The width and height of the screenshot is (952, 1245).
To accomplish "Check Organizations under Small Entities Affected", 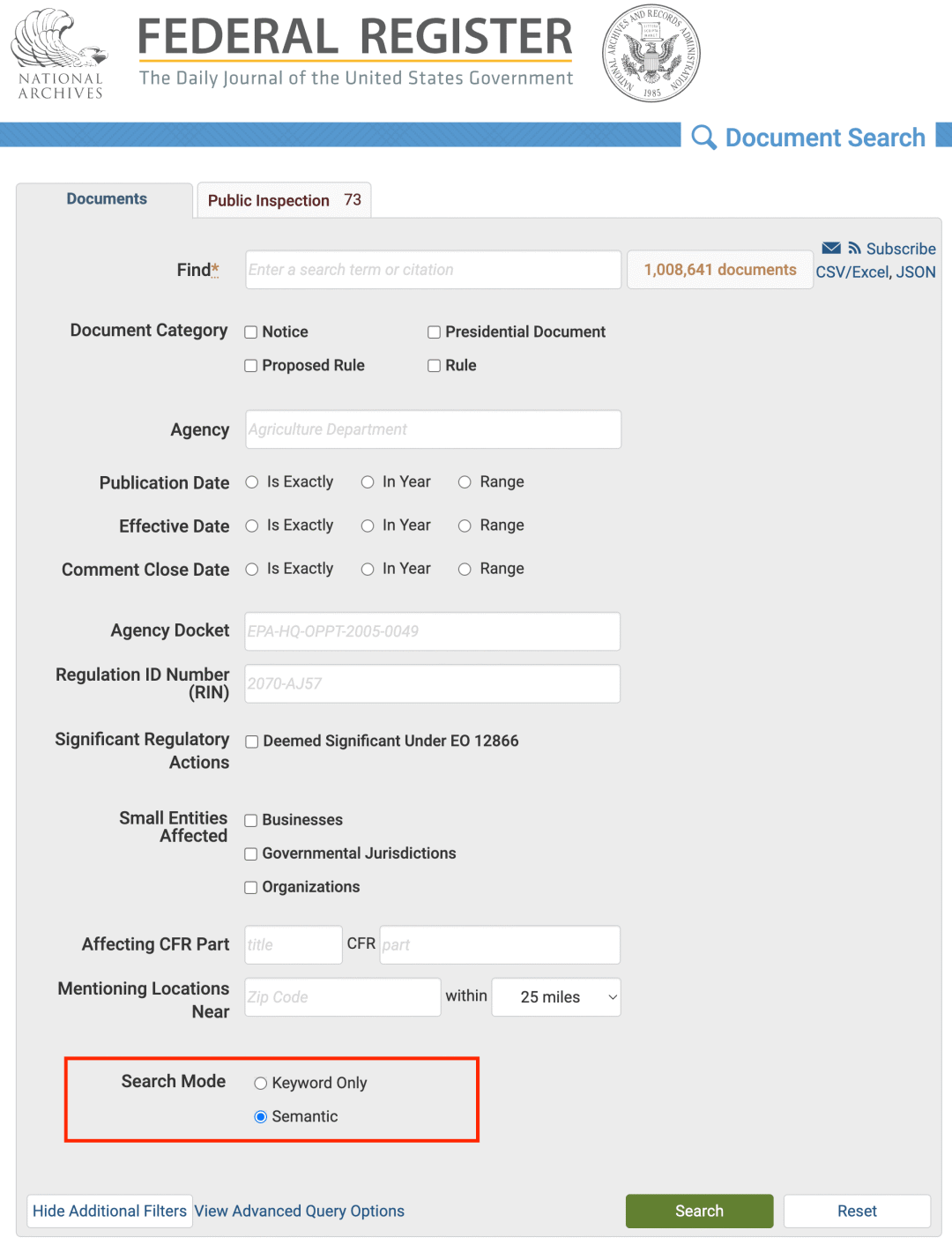I will [x=251, y=888].
